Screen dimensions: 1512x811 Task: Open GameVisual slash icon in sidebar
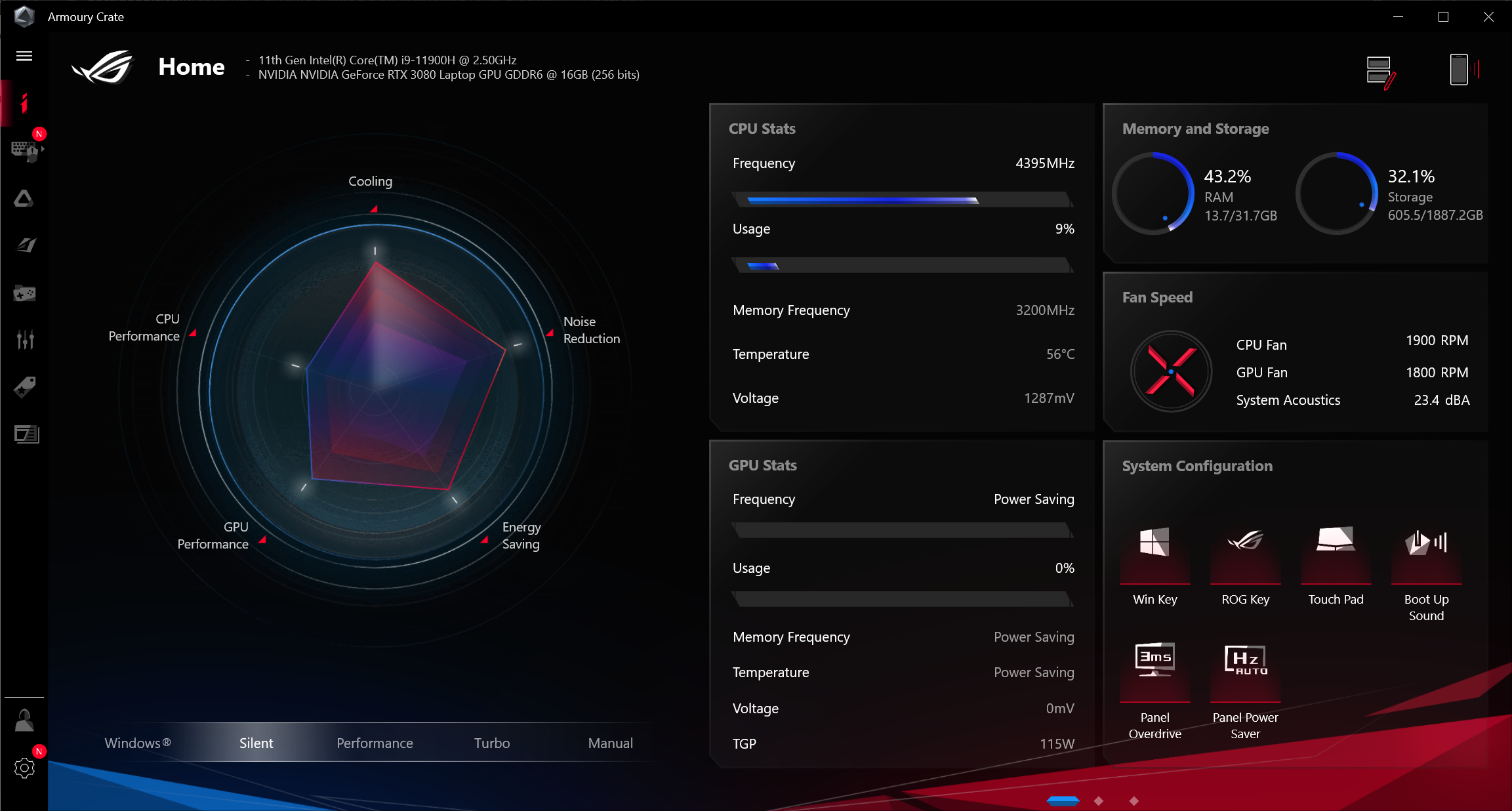coord(26,245)
